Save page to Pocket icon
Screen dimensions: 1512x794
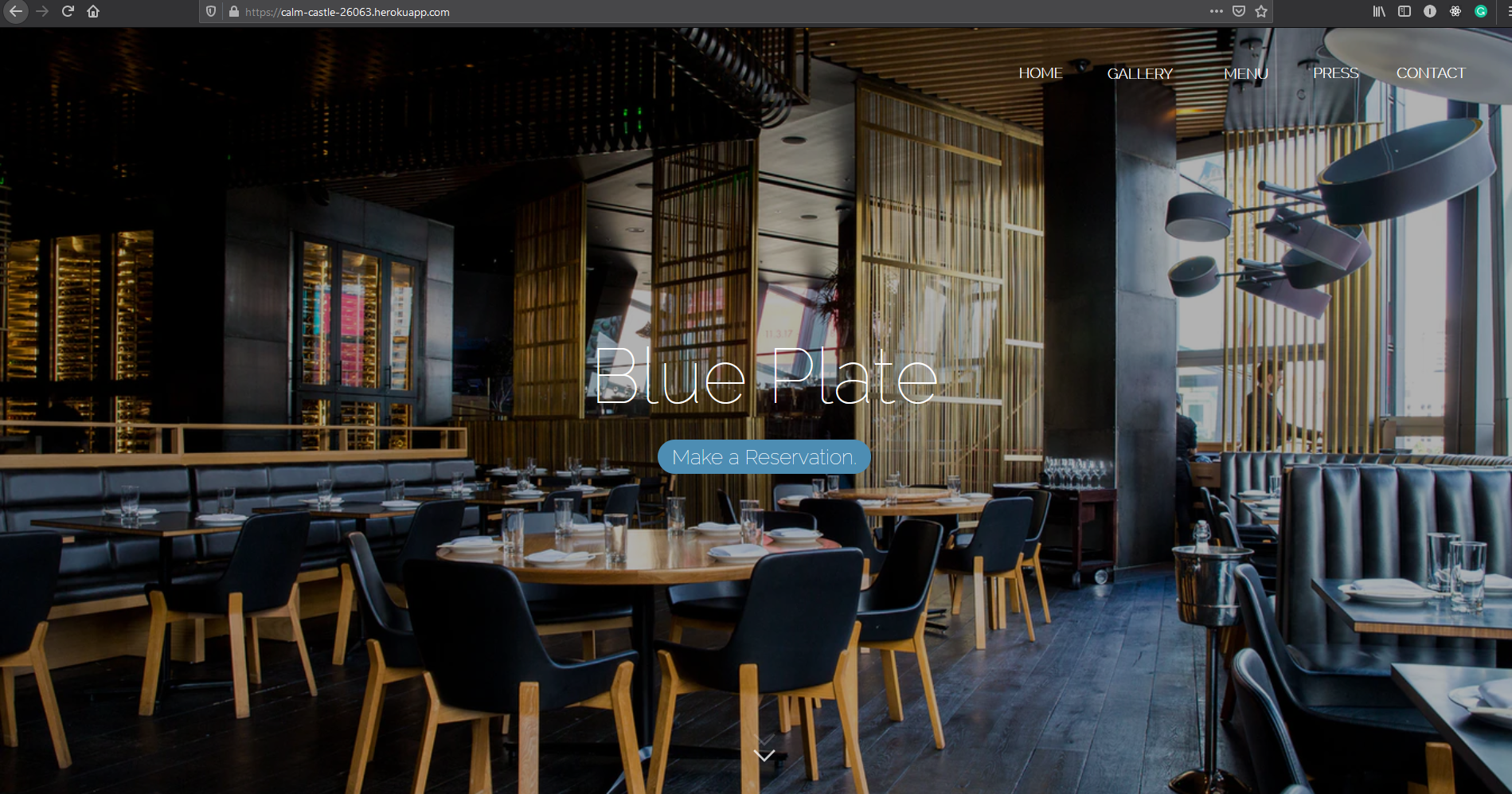coord(1239,11)
